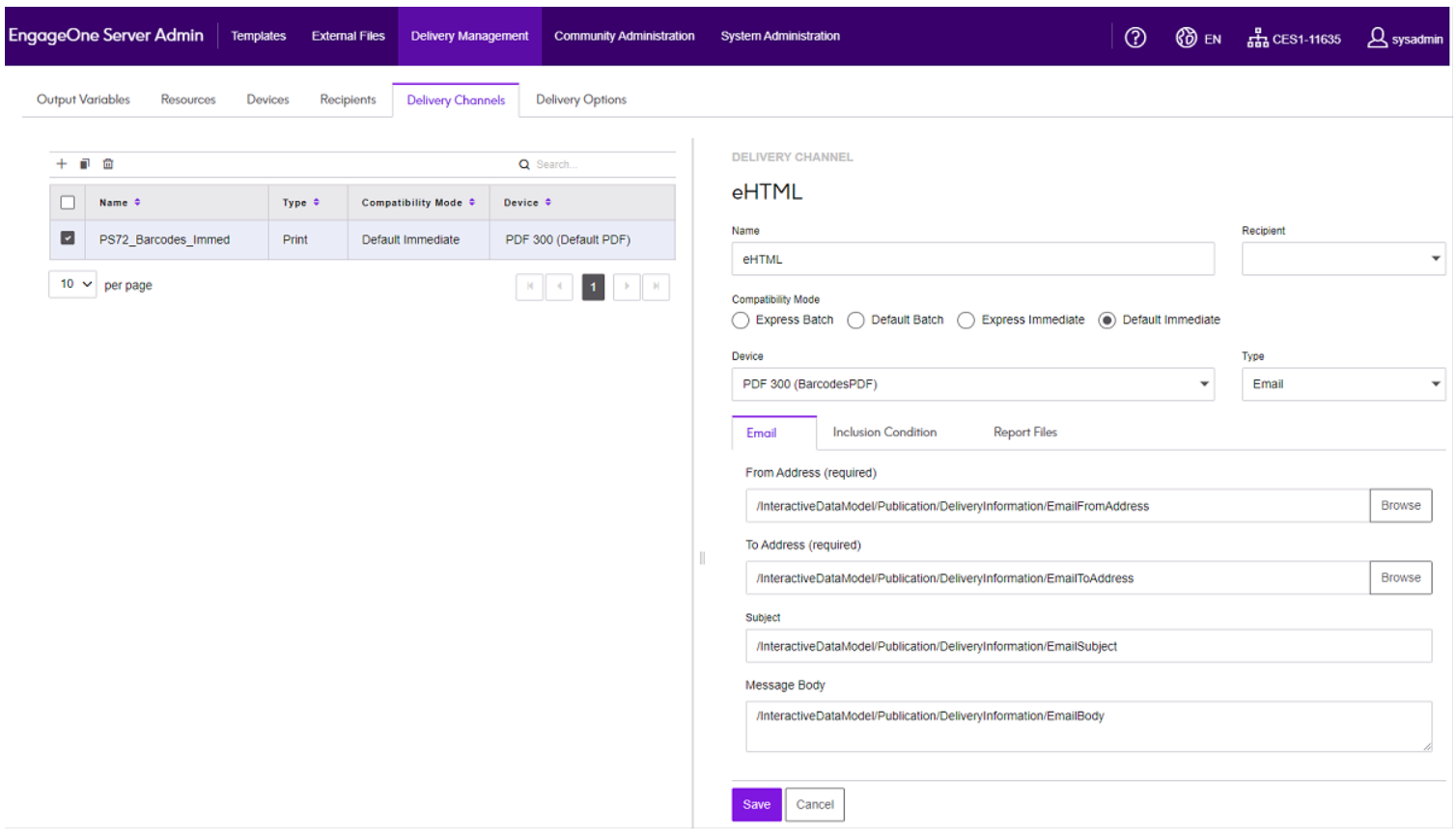Click the From Address input field
The height and width of the screenshot is (840, 1456).
1057,506
